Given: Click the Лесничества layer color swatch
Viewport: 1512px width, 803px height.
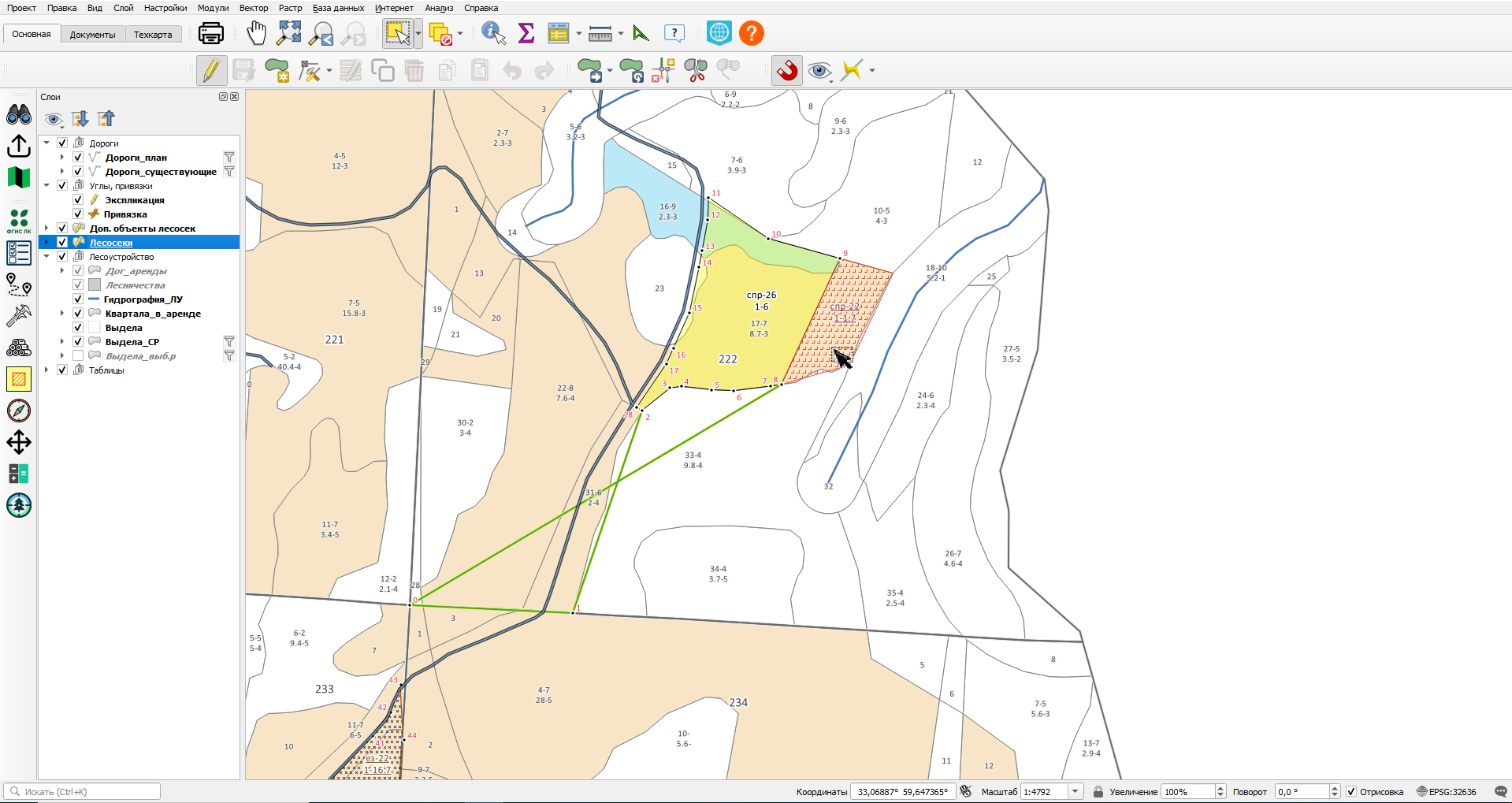Looking at the screenshot, I should coord(95,285).
